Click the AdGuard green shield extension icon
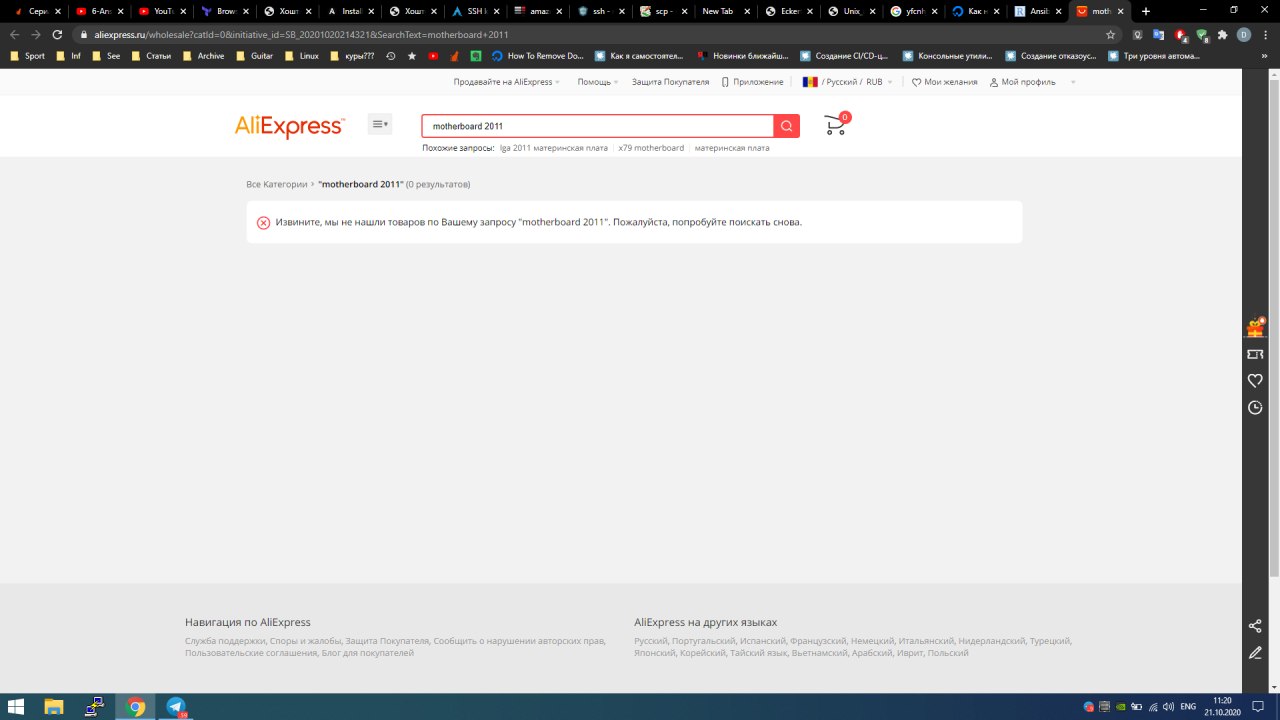 (x=1202, y=35)
